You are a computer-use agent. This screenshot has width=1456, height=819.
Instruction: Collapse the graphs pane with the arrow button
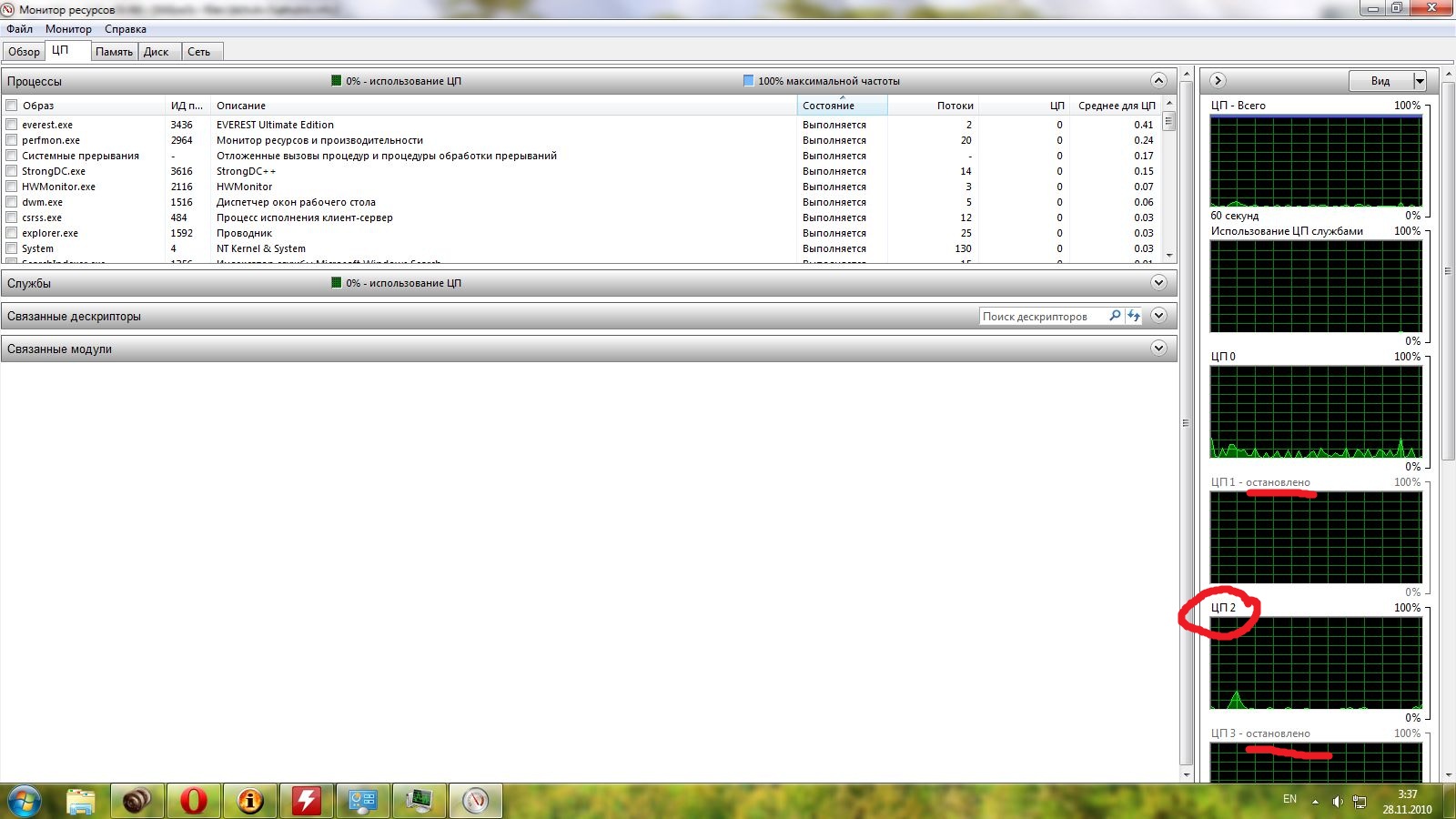coord(1218,81)
